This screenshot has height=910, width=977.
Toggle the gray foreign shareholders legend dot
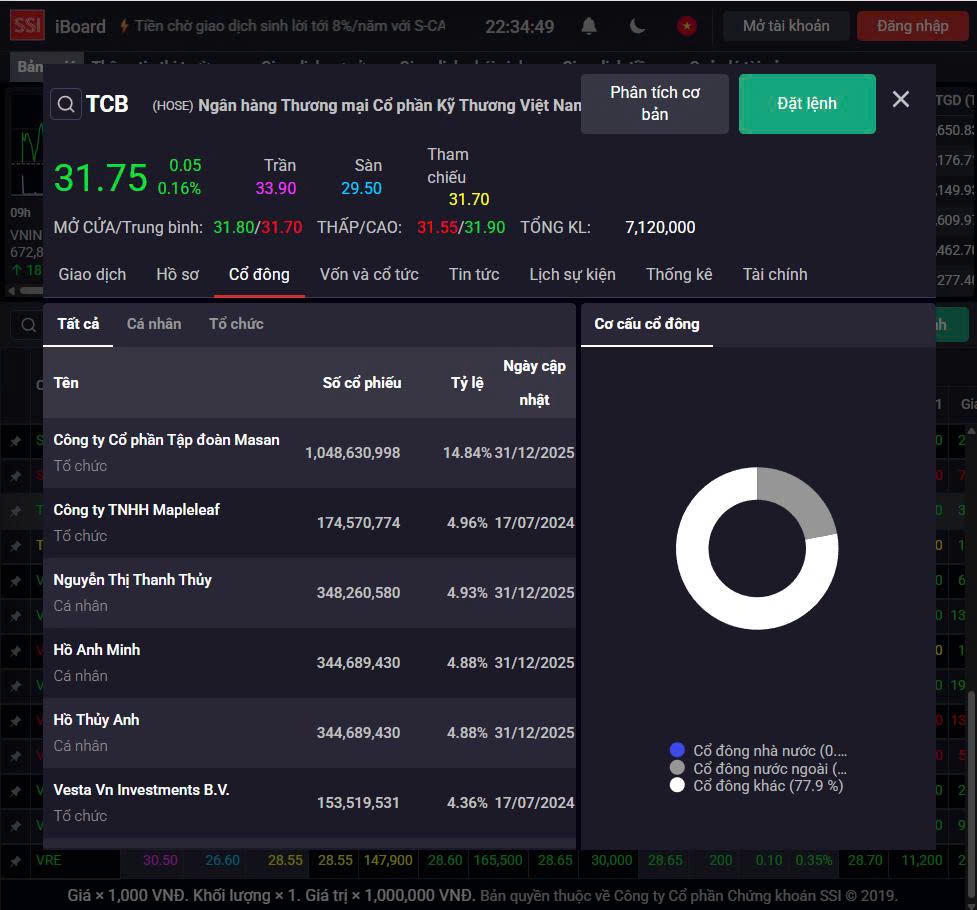(677, 767)
